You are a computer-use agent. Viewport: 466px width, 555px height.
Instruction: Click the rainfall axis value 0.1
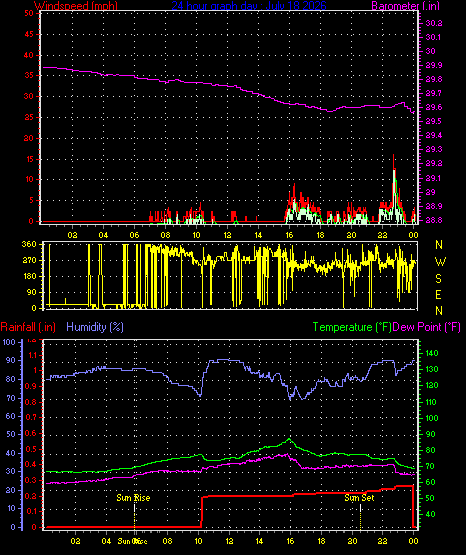(31, 511)
